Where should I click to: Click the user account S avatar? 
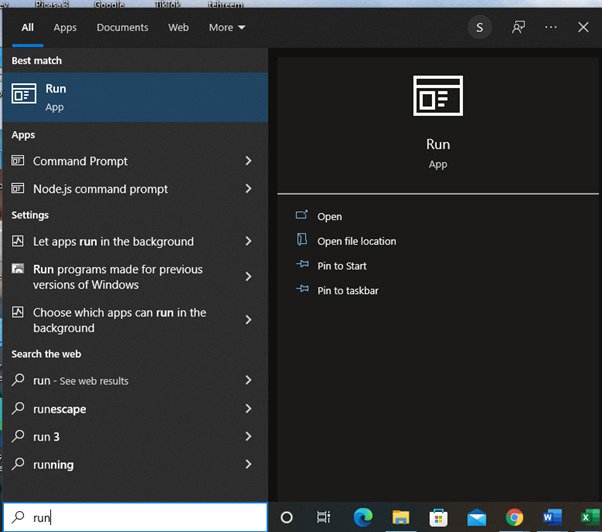pyautogui.click(x=479, y=27)
